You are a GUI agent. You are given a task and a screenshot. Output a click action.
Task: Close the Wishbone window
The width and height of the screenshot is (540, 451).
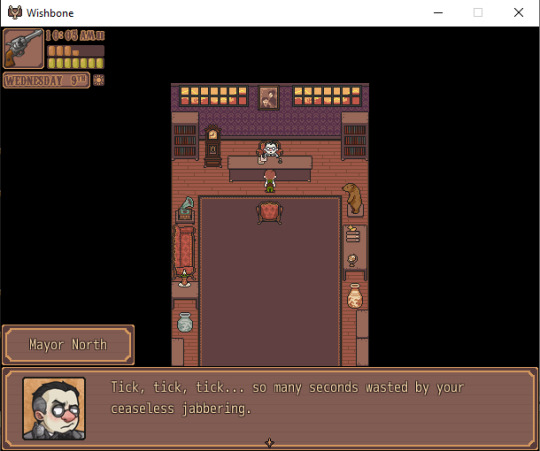tap(518, 13)
